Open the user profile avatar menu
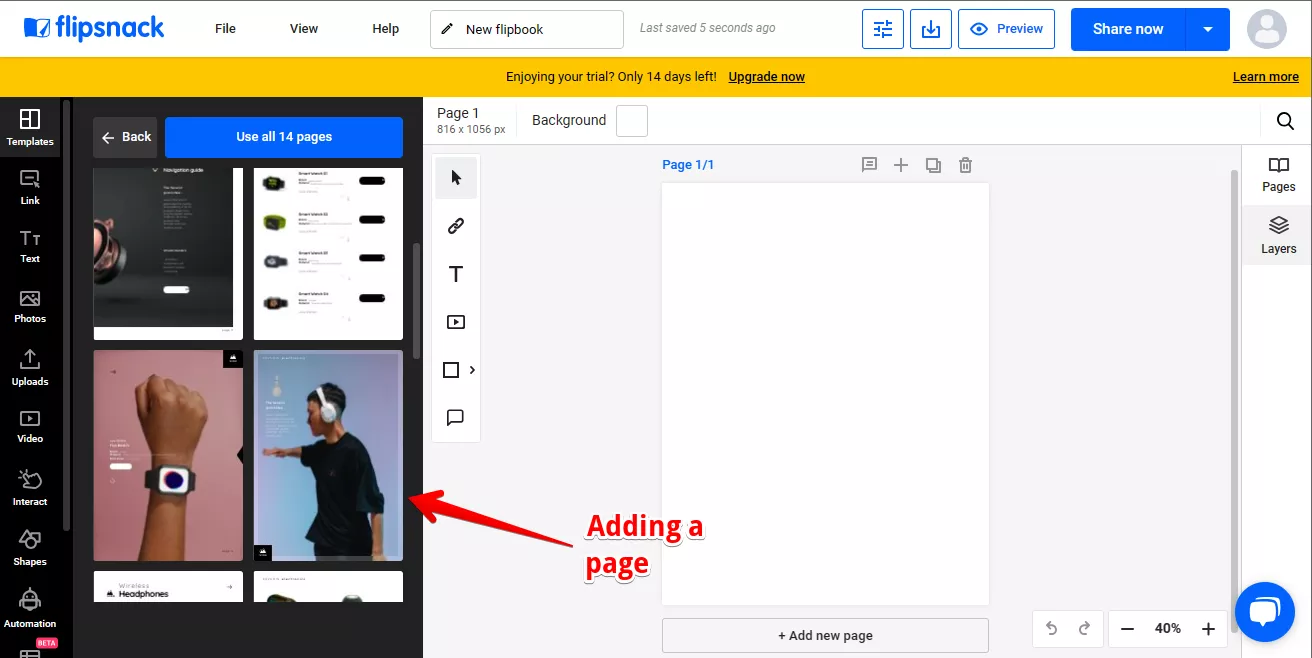The image size is (1312, 658). coord(1267,29)
